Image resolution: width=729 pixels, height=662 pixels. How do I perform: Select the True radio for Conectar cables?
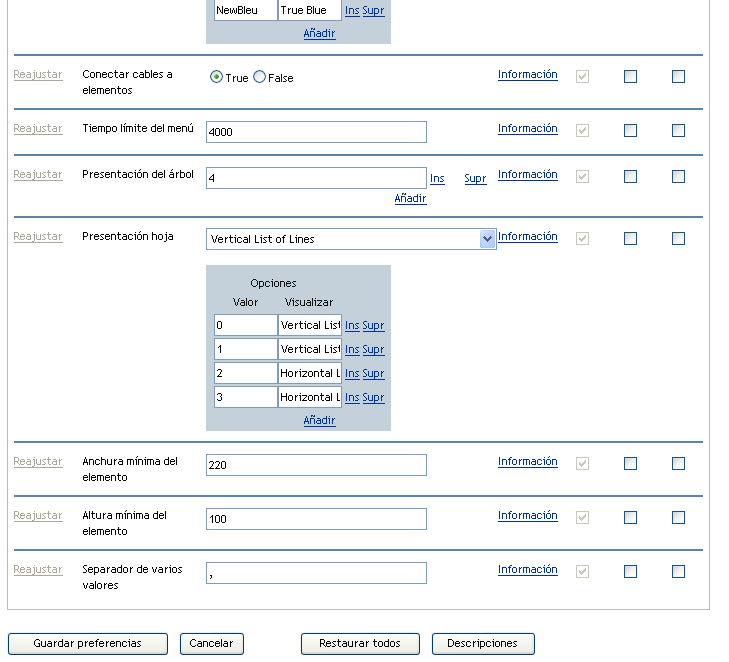pyautogui.click(x=216, y=77)
